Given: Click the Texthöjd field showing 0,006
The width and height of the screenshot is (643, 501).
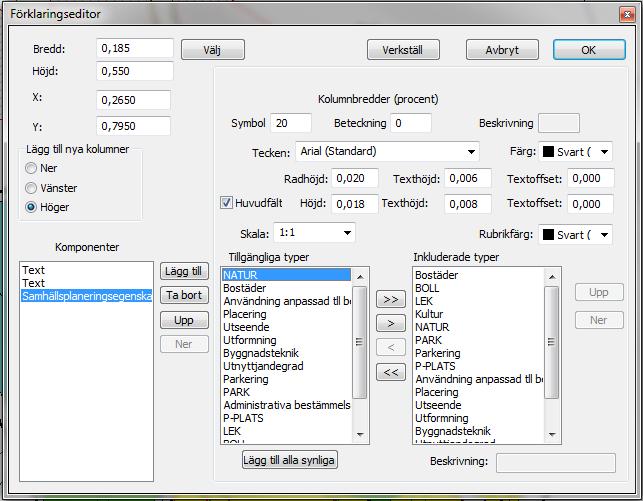Looking at the screenshot, I should tap(467, 178).
